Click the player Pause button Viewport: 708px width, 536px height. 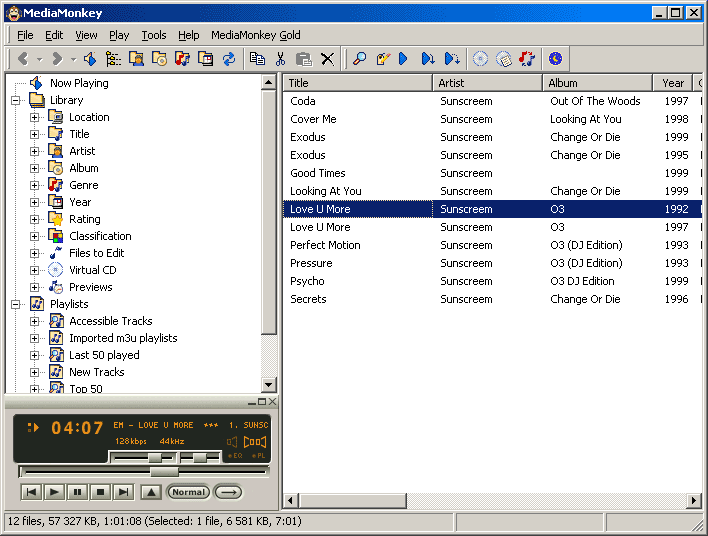(x=78, y=492)
